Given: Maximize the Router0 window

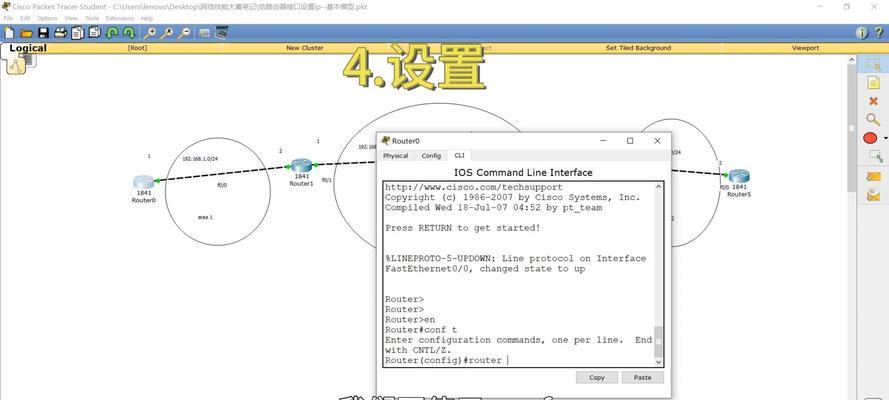Looking at the screenshot, I should coord(630,141).
